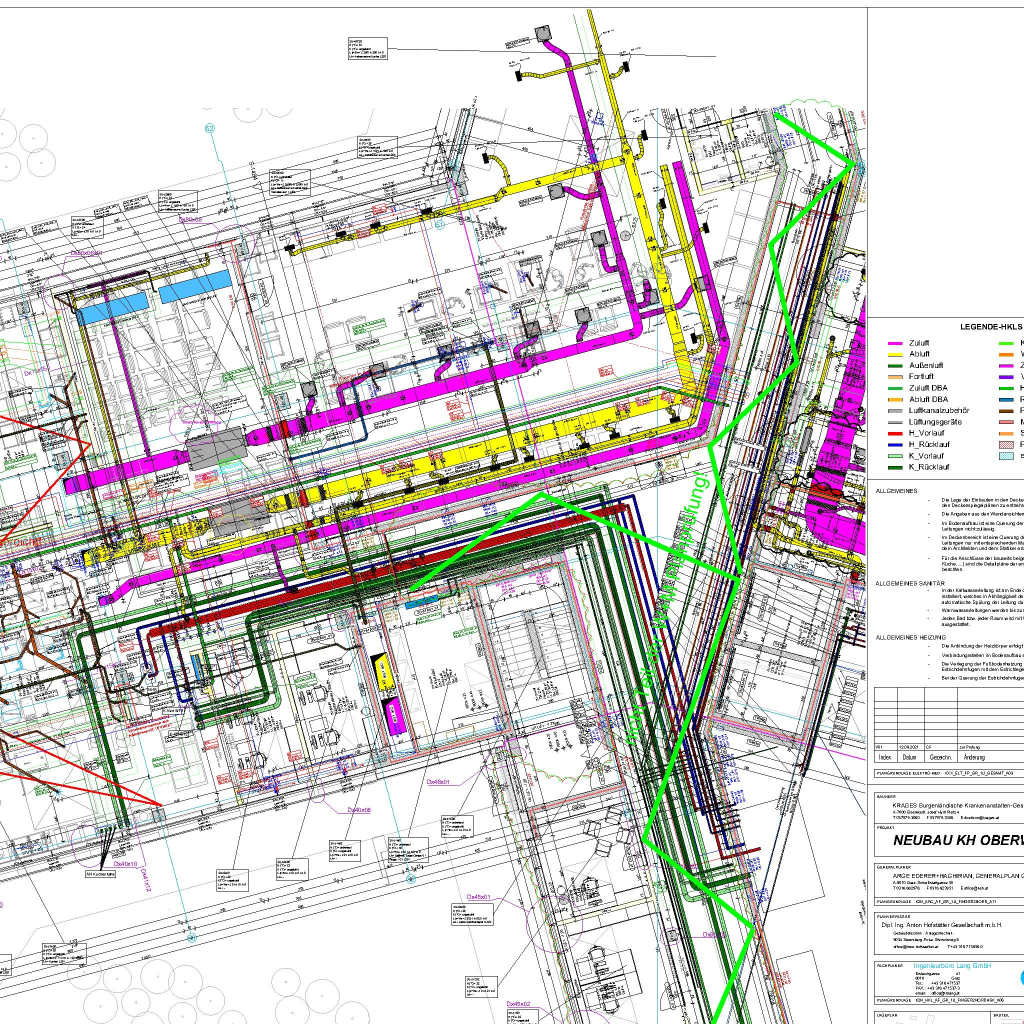Select the Datum column header in revision table
Viewport: 1024px width, 1024px height.
(x=910, y=758)
